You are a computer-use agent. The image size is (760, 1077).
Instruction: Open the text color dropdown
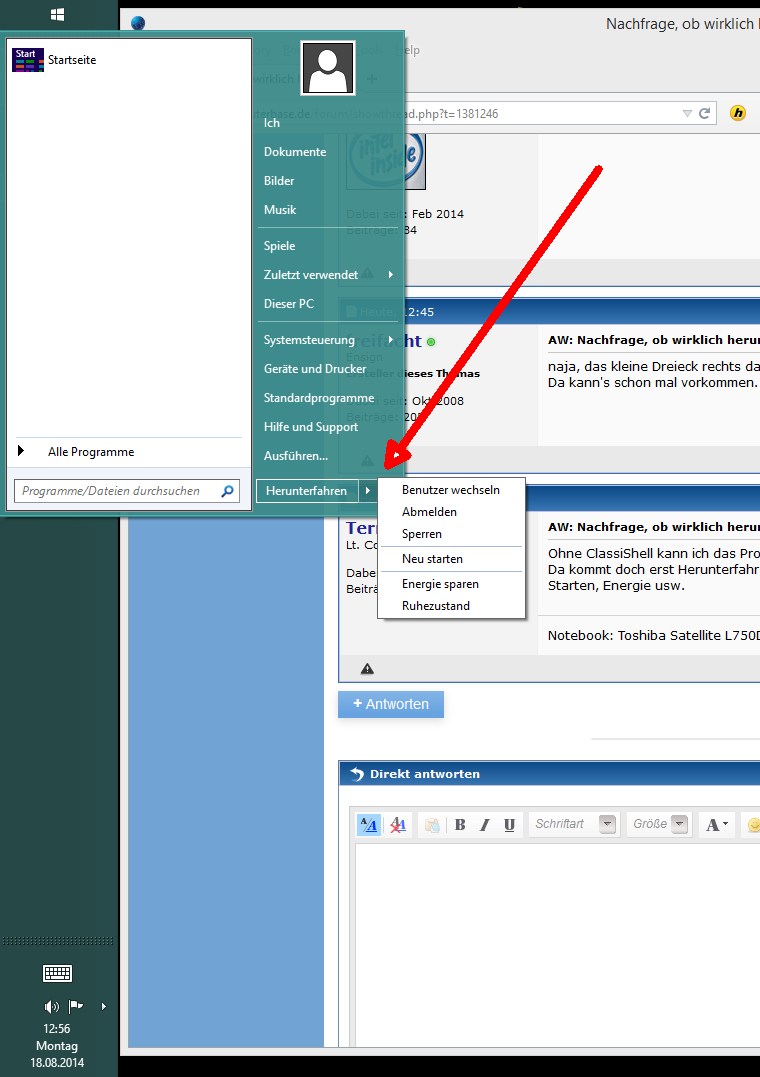pyautogui.click(x=717, y=824)
